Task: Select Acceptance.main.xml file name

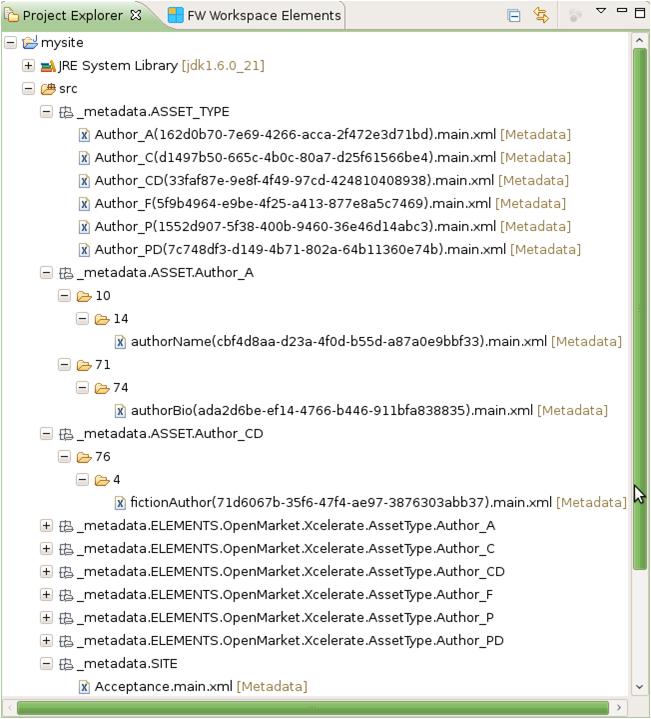Action: click(164, 687)
